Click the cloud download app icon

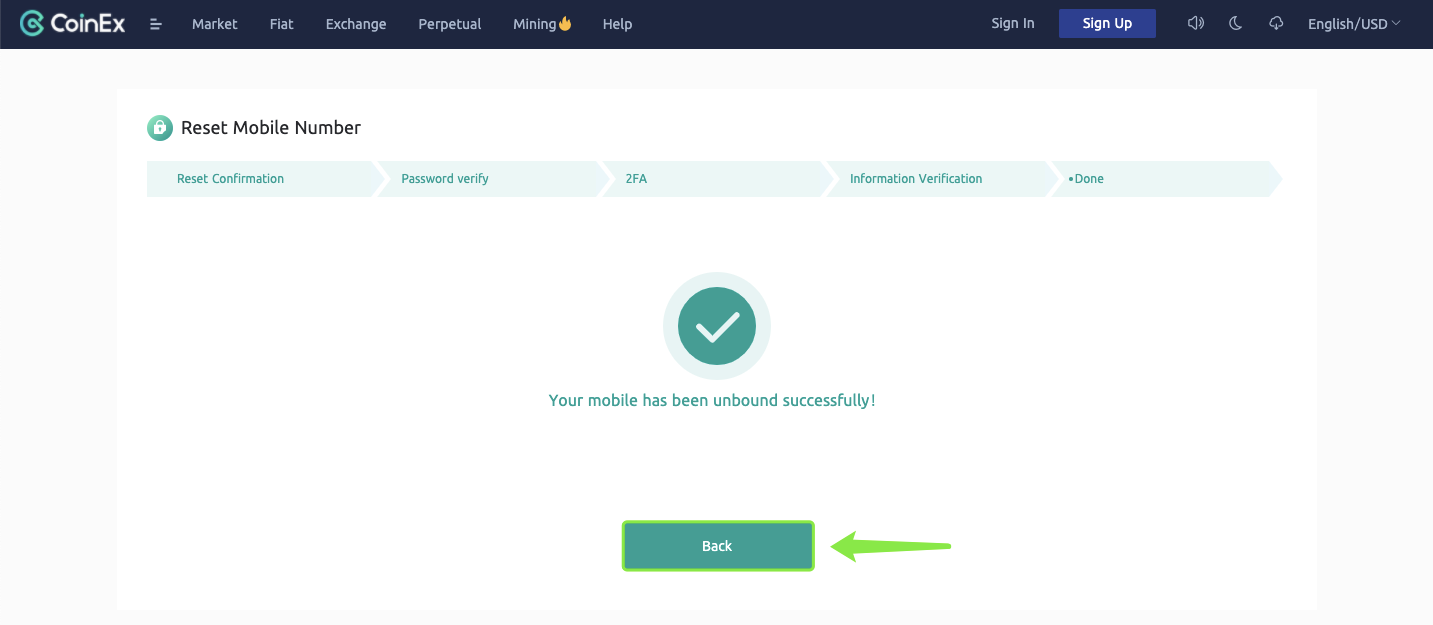pyautogui.click(x=1276, y=24)
